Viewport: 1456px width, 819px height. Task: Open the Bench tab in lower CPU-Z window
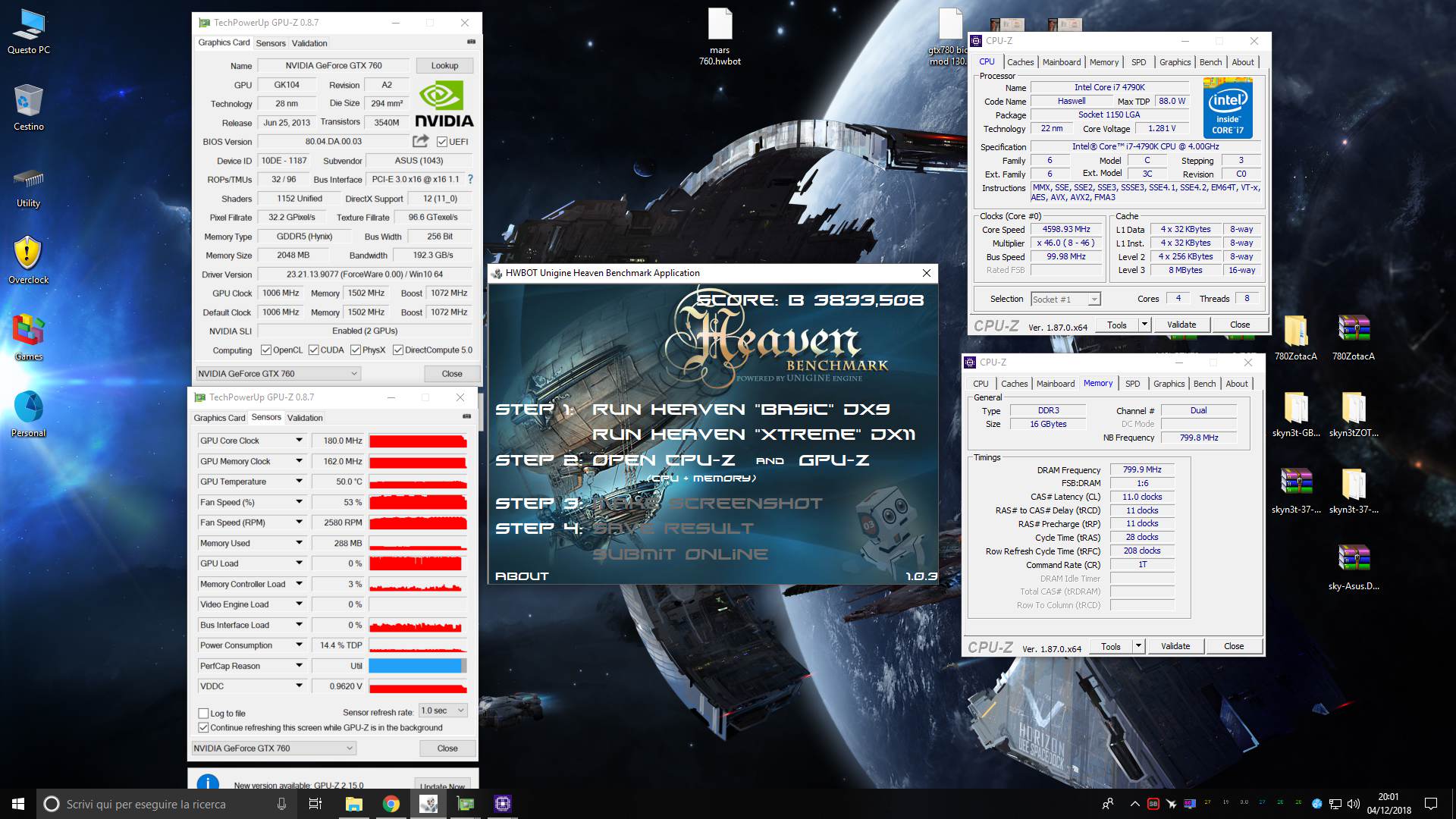pyautogui.click(x=1204, y=384)
